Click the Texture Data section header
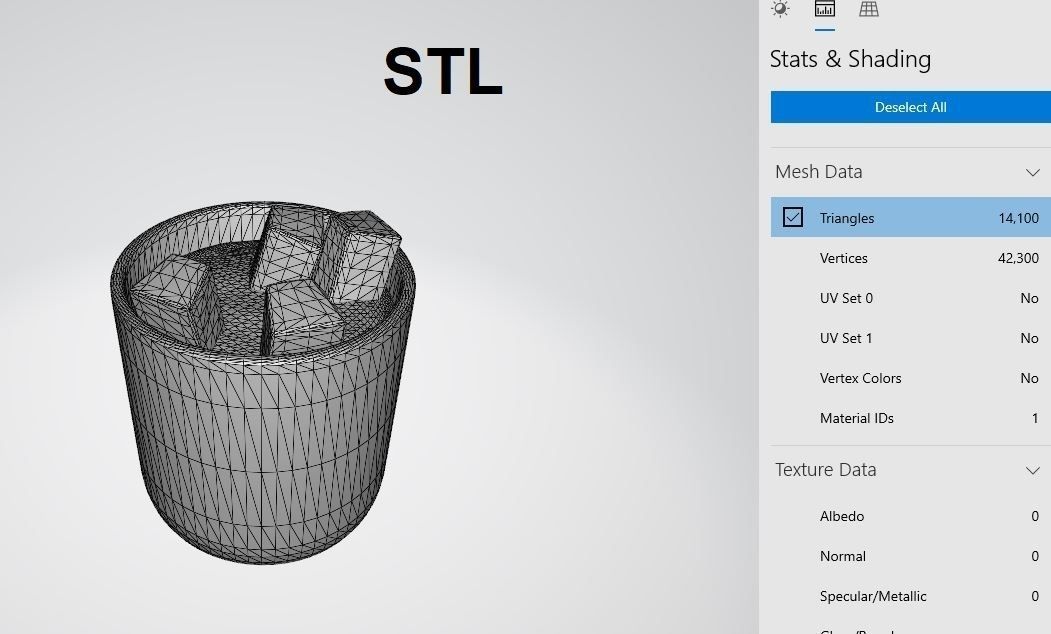Viewport: 1051px width, 634px height. click(x=910, y=470)
